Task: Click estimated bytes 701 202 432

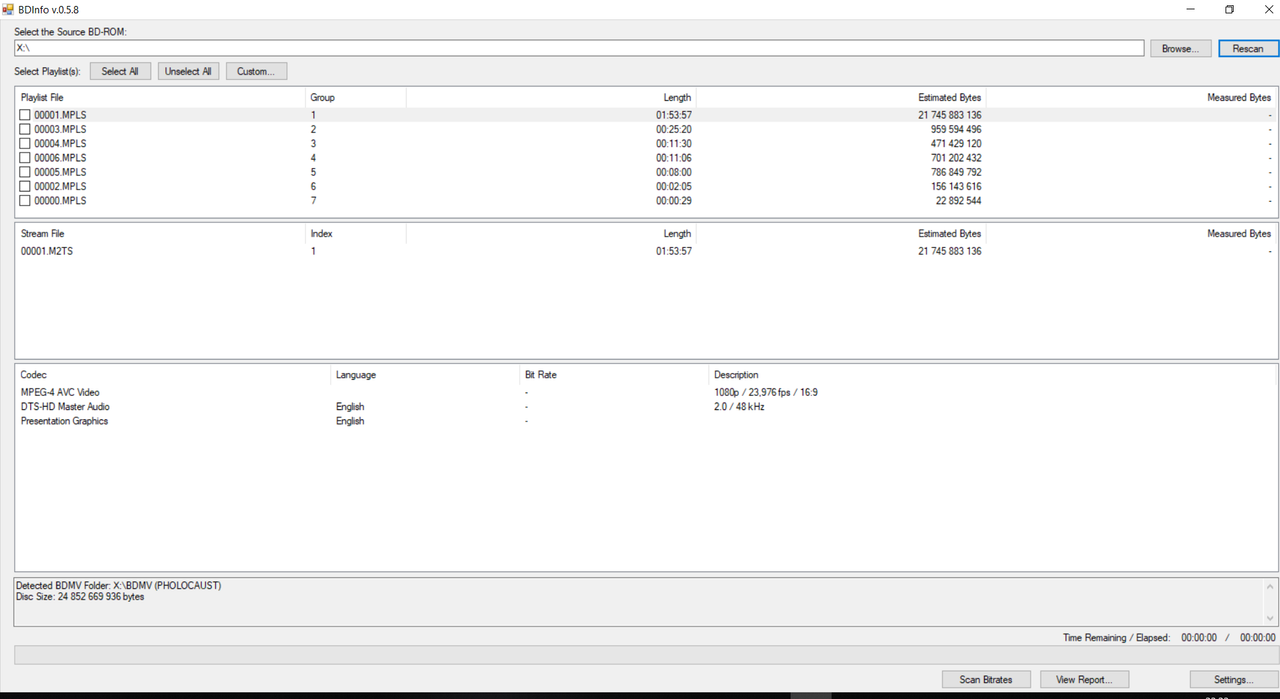Action: point(956,158)
